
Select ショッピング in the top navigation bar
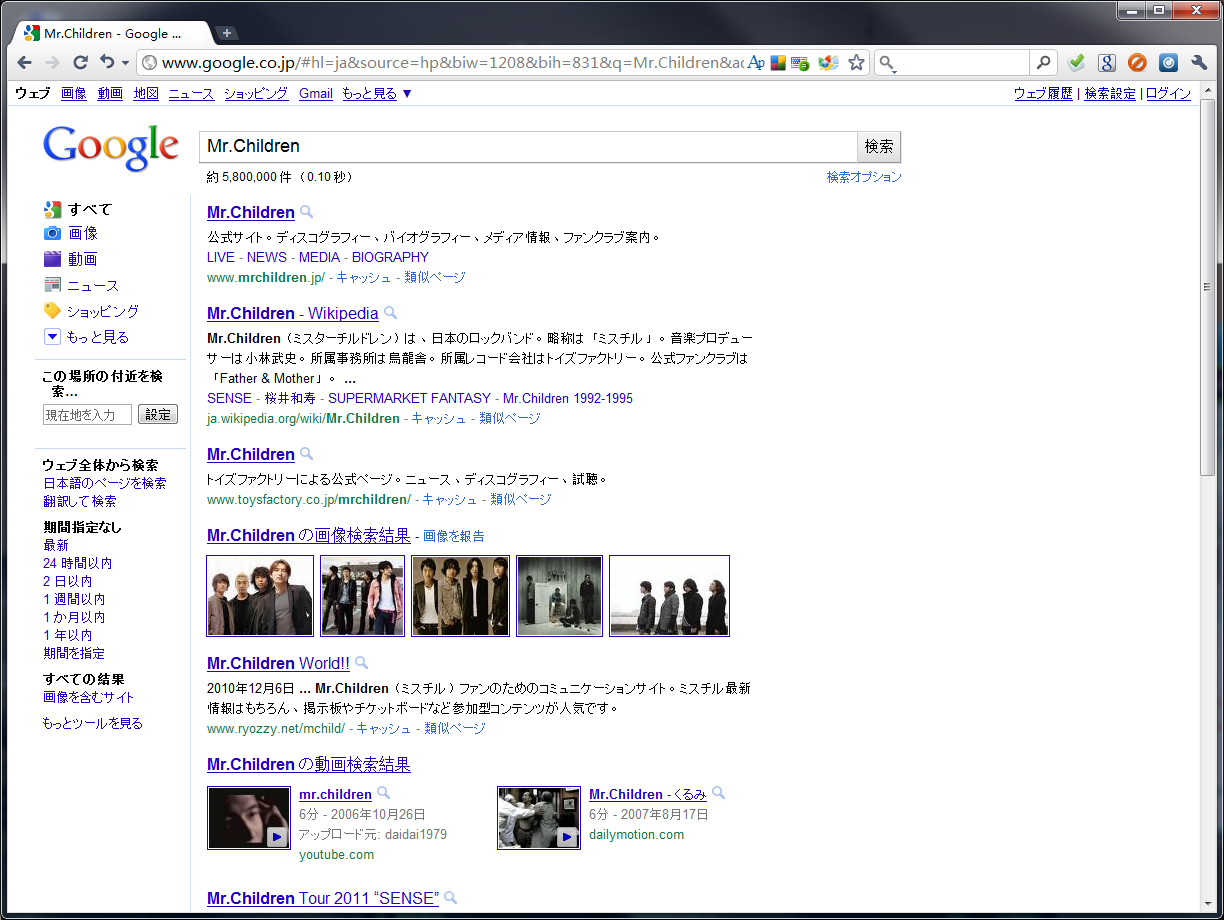(x=256, y=94)
